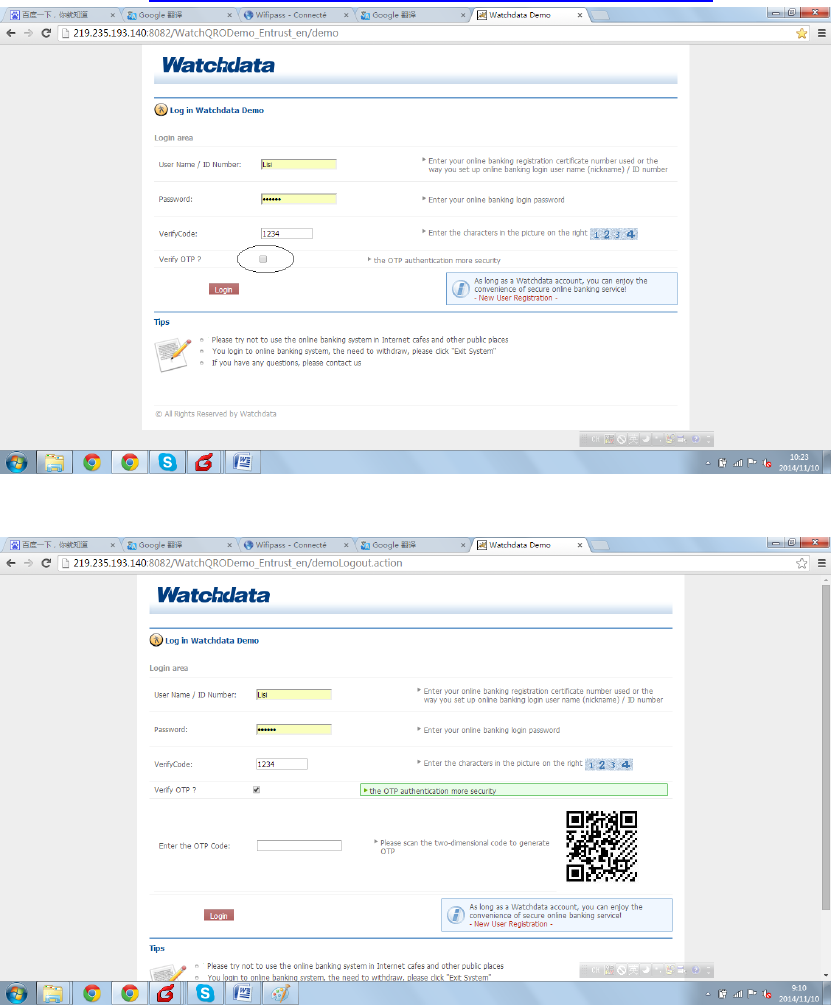The width and height of the screenshot is (831, 1005).
Task: Click Login button on the upper page
Action: pyautogui.click(x=224, y=290)
